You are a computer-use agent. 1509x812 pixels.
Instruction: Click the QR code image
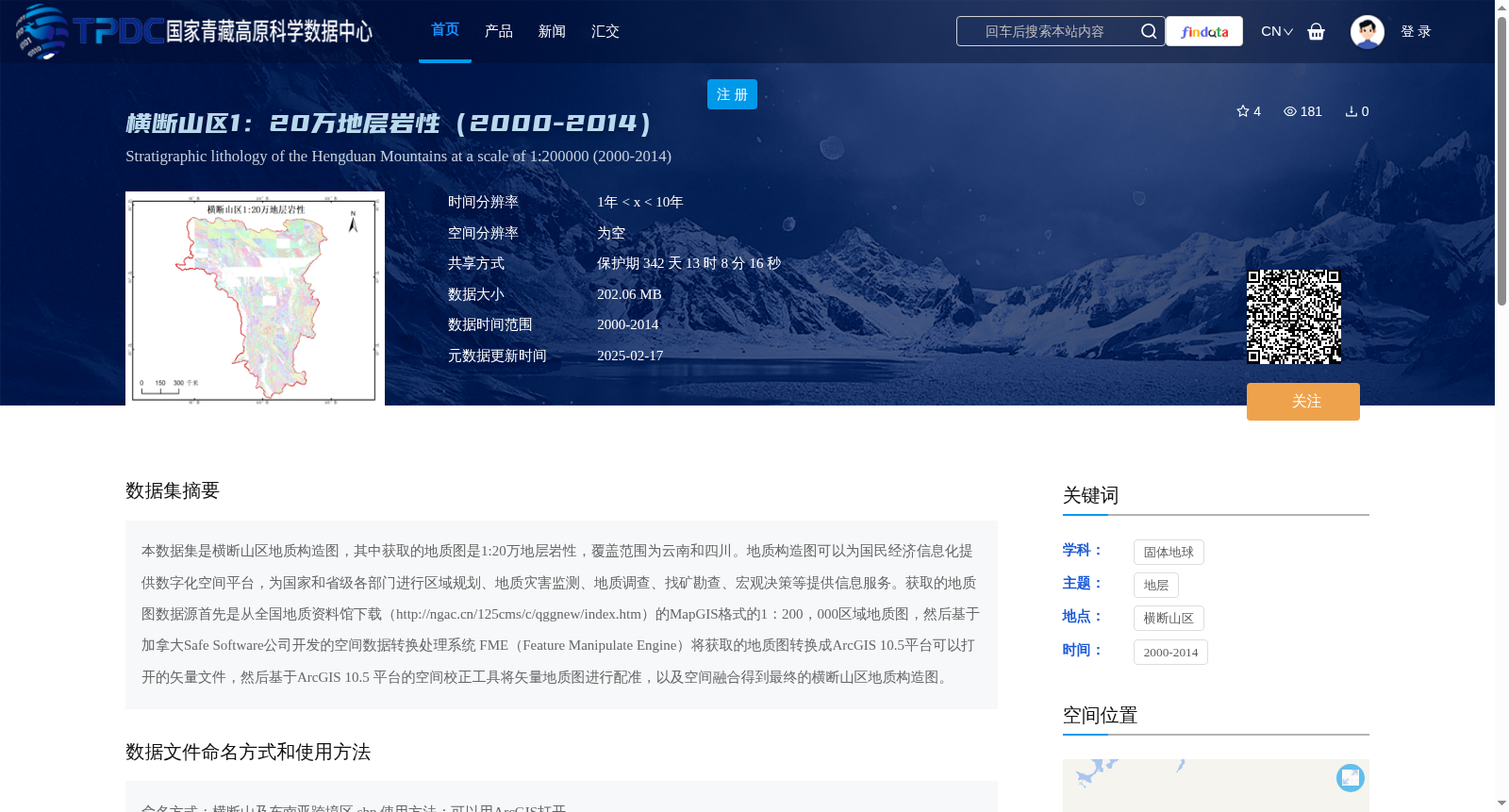tap(1294, 317)
